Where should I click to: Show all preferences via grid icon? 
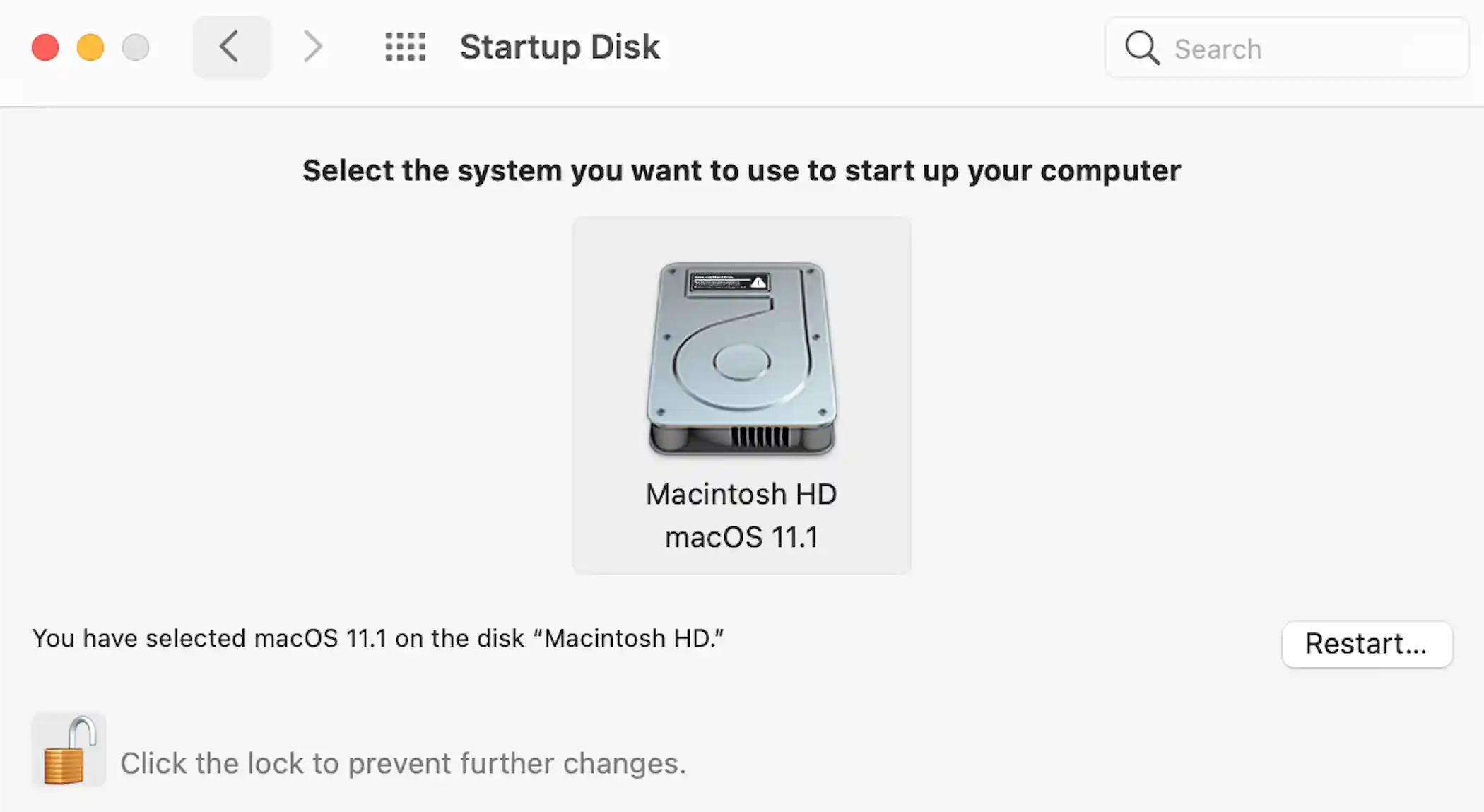406,47
